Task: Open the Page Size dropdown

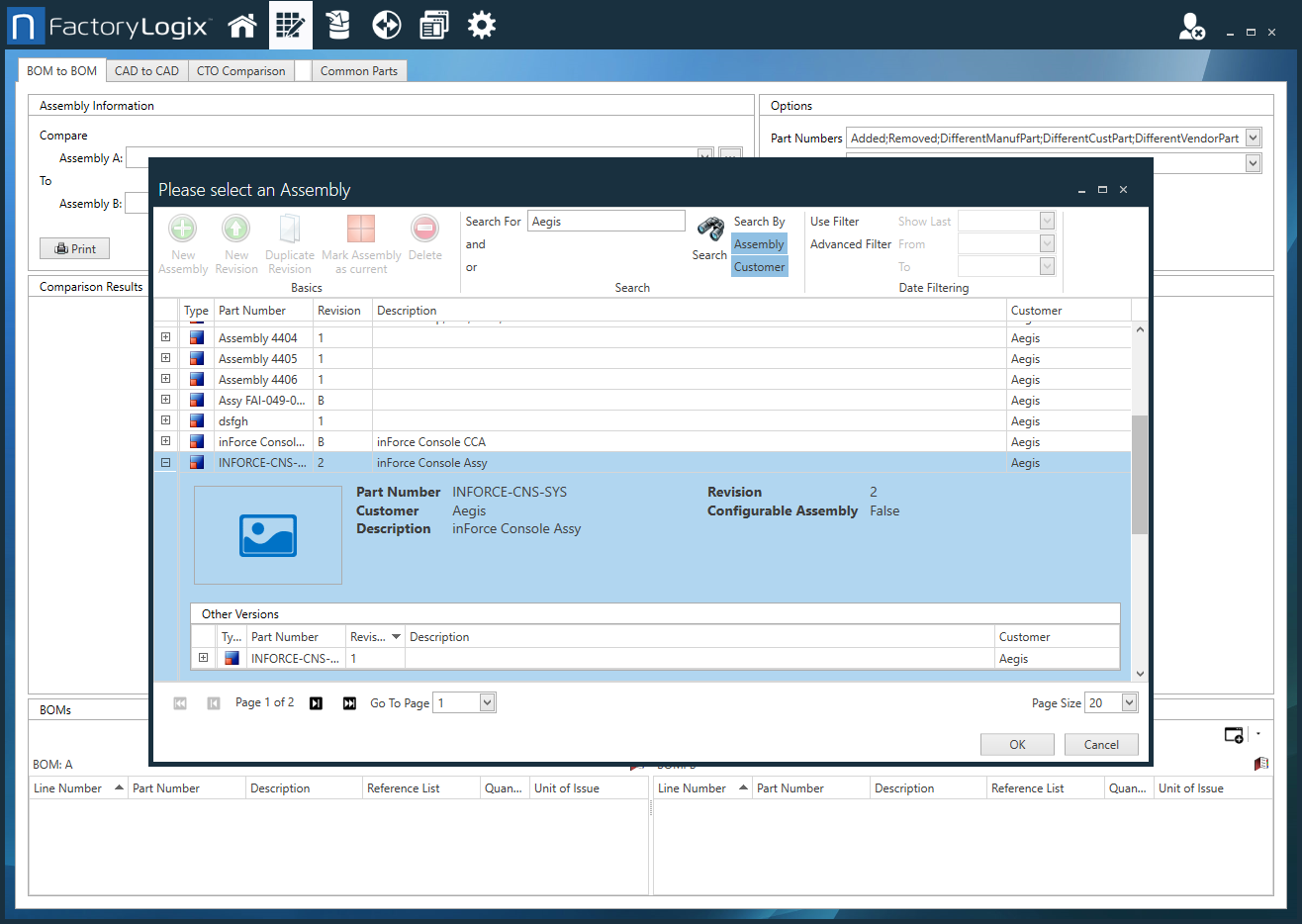Action: [x=1129, y=702]
